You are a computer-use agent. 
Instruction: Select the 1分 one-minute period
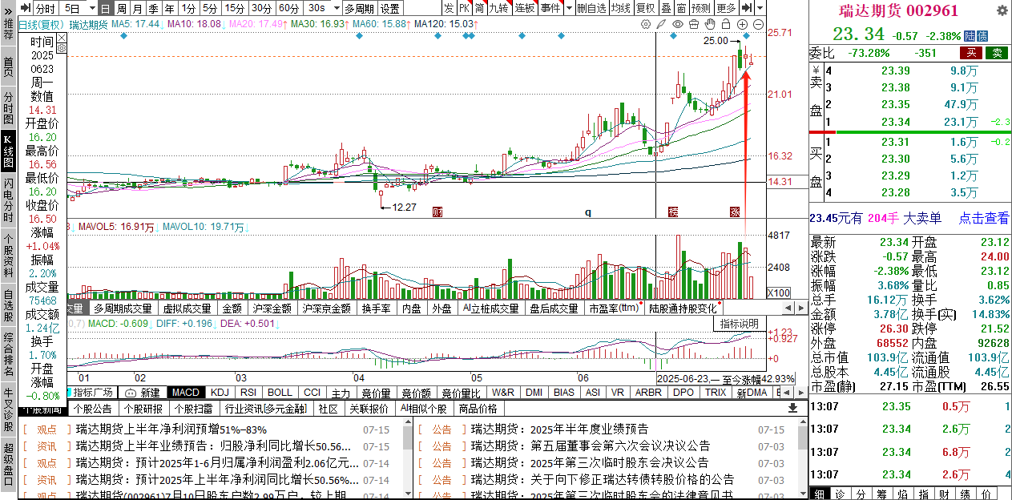pos(188,8)
